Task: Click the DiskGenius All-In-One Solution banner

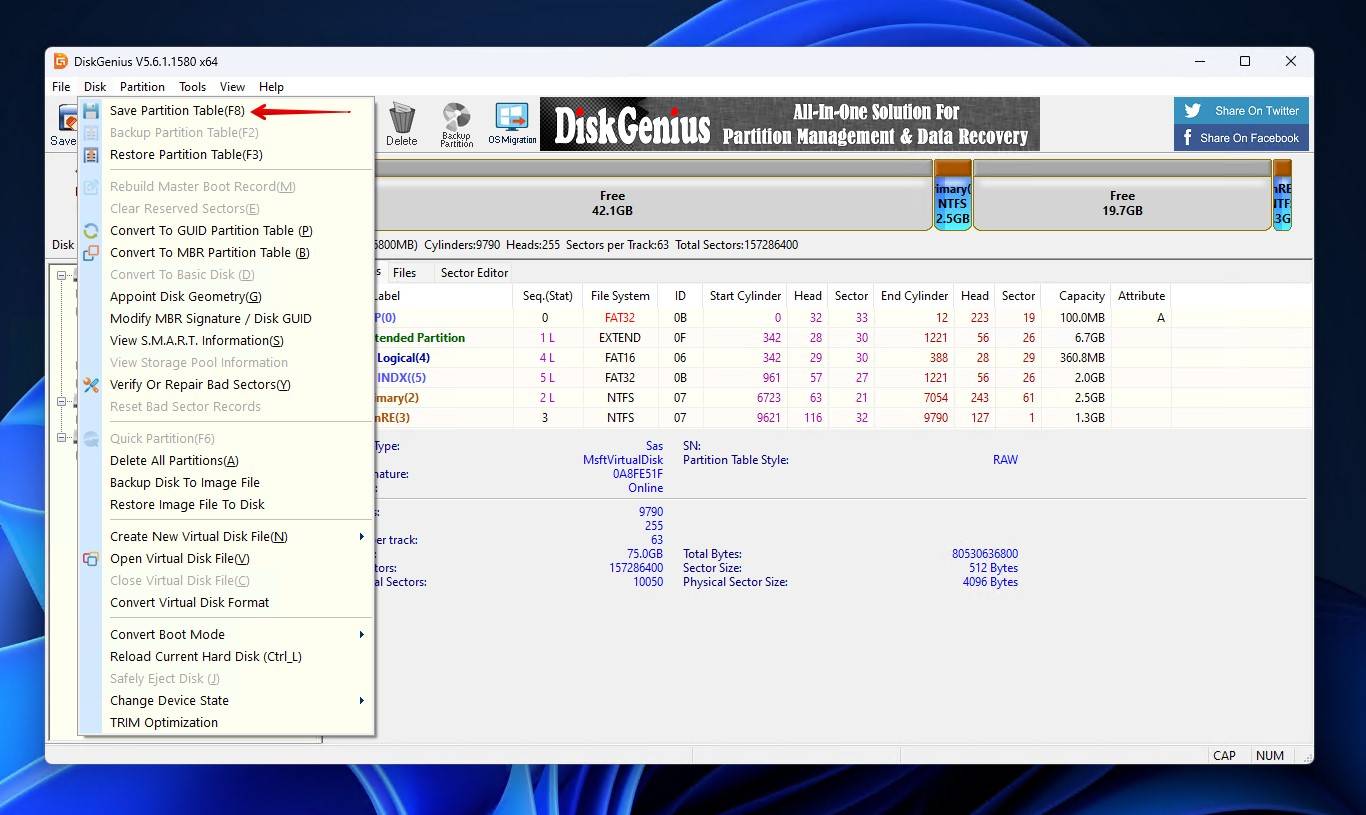Action: 790,124
